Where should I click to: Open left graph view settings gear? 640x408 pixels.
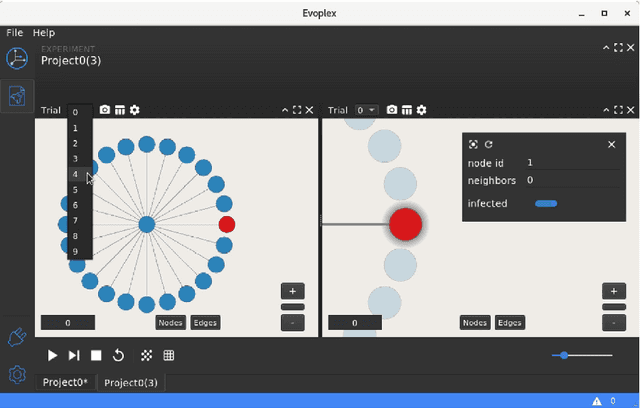pyautogui.click(x=135, y=110)
